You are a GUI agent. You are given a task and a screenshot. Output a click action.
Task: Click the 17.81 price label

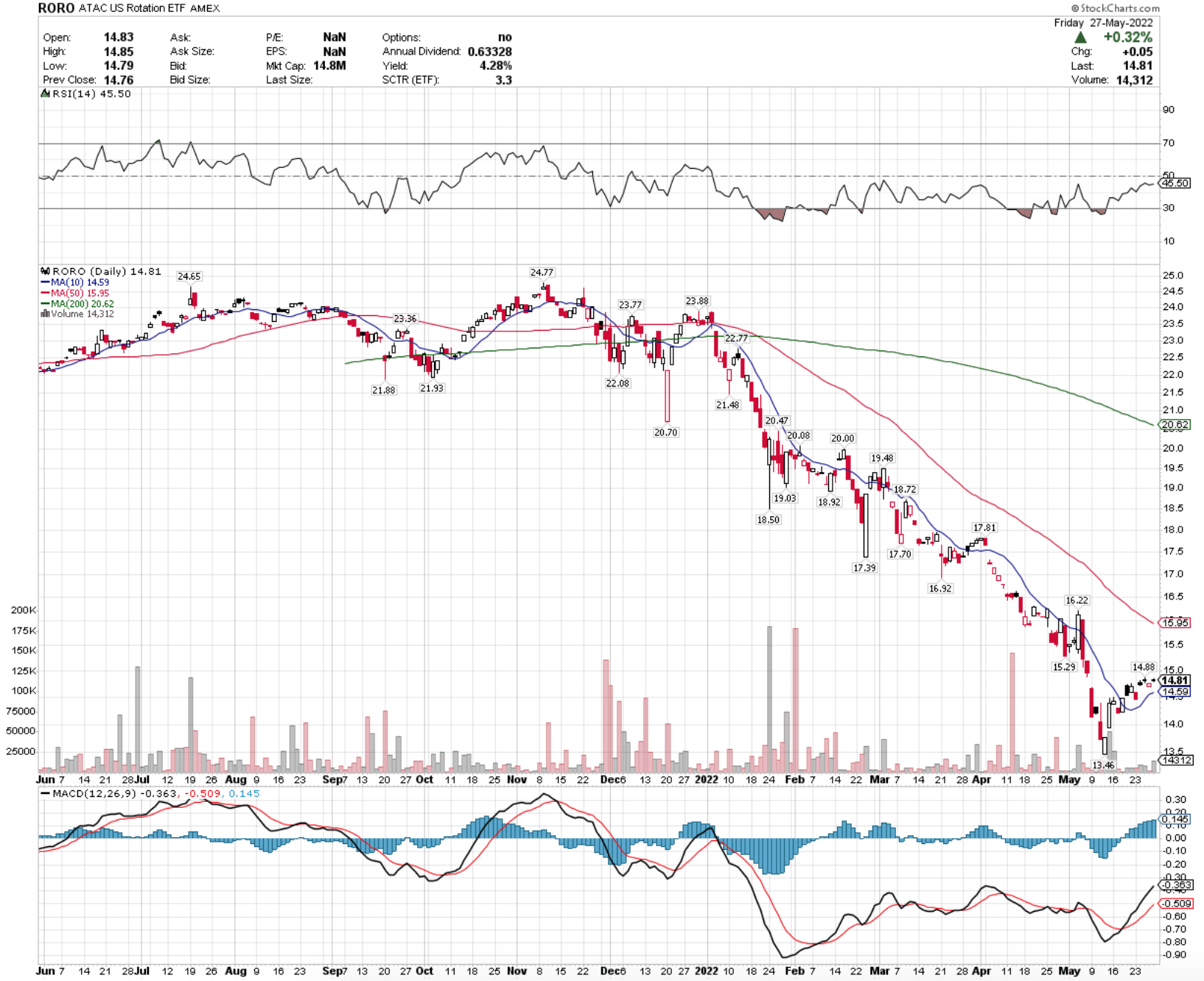click(x=984, y=528)
